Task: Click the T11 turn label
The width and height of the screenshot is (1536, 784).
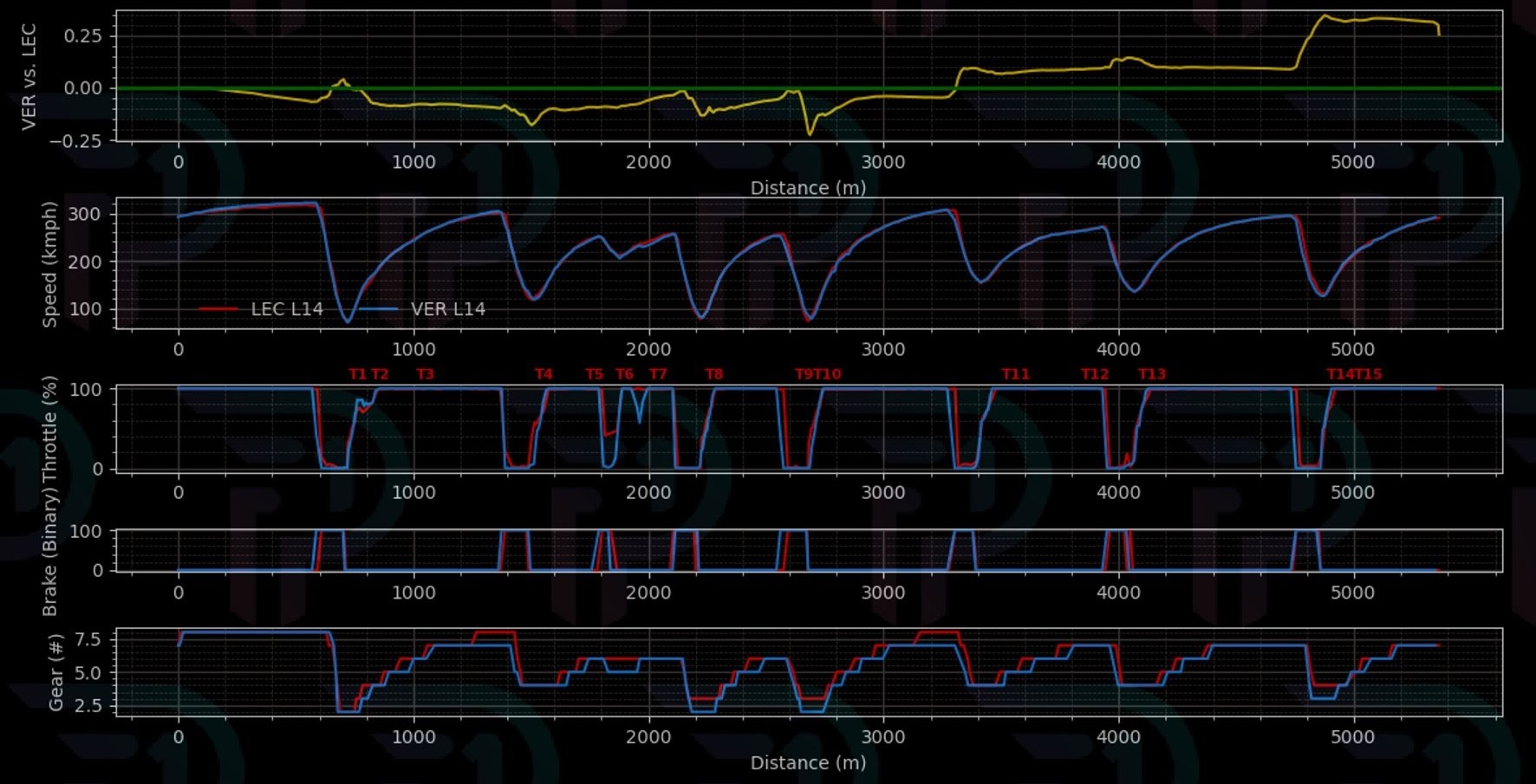Action: pyautogui.click(x=1016, y=374)
